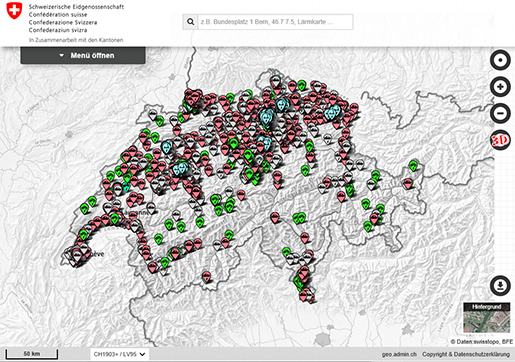Click the 50 km scale bar
The height and width of the screenshot is (362, 515).
[32, 354]
